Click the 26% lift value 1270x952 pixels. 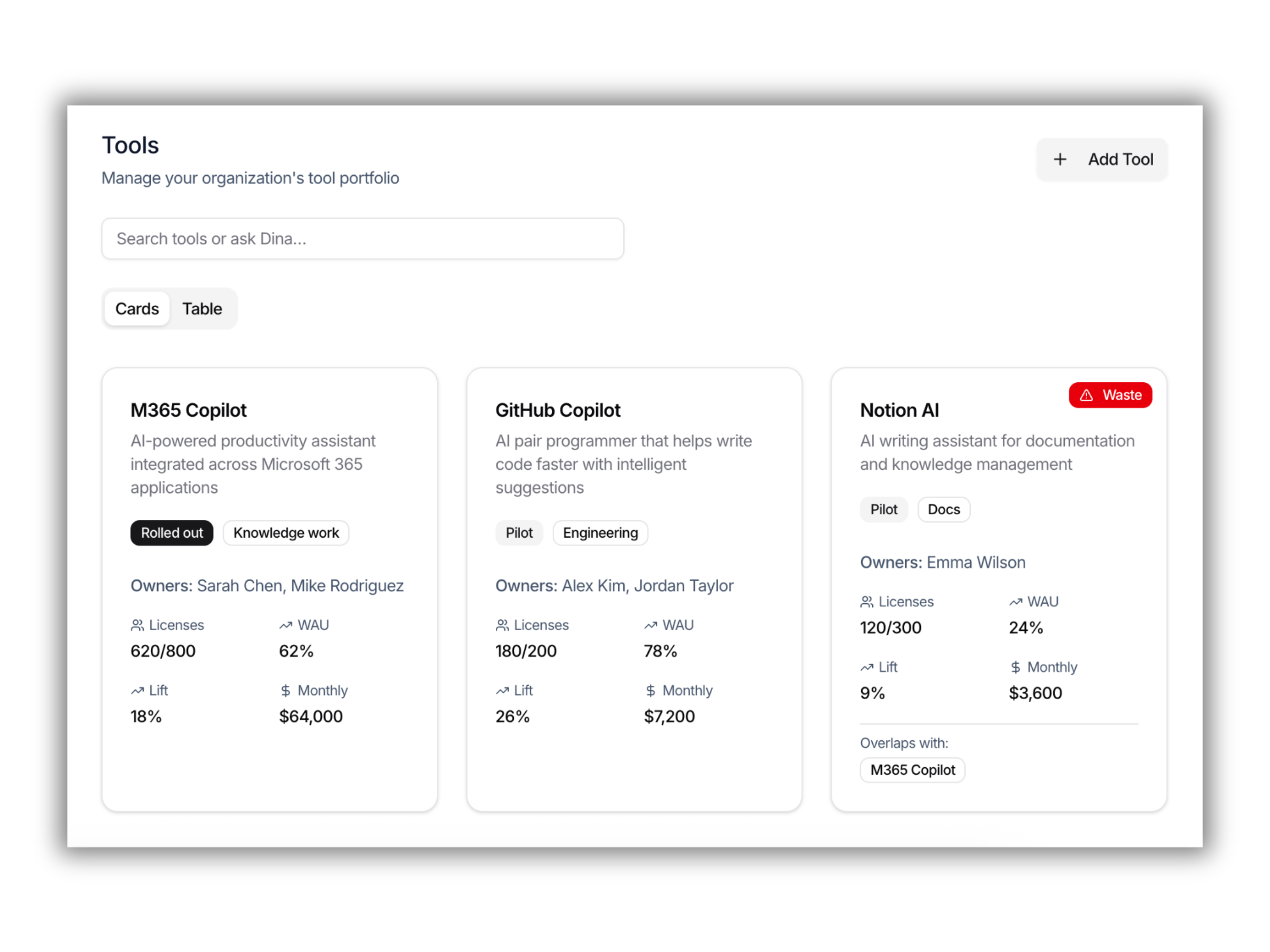[512, 716]
